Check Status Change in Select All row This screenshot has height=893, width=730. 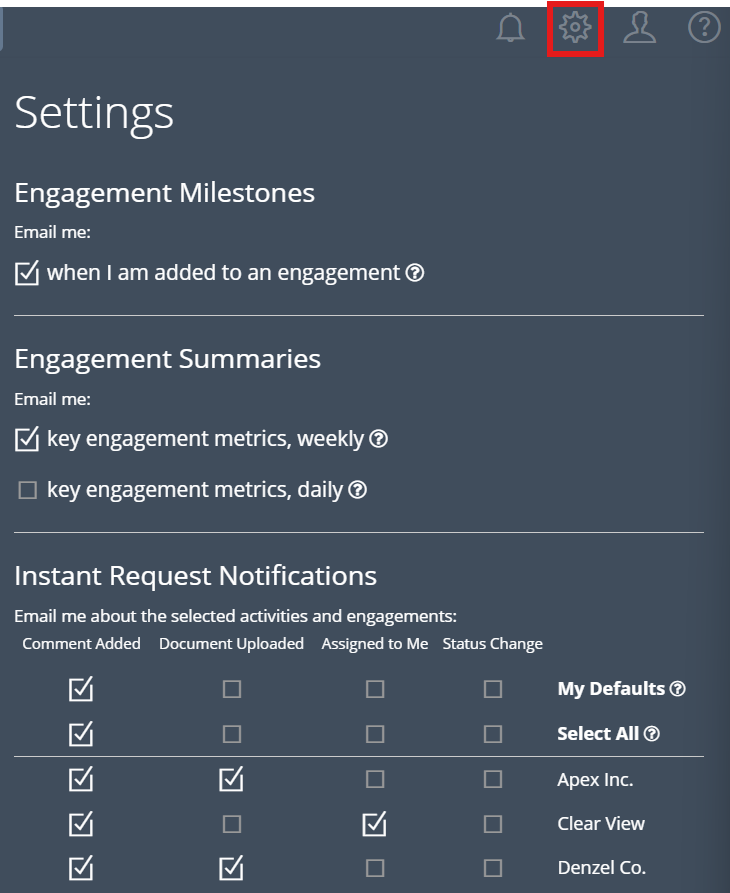click(493, 734)
